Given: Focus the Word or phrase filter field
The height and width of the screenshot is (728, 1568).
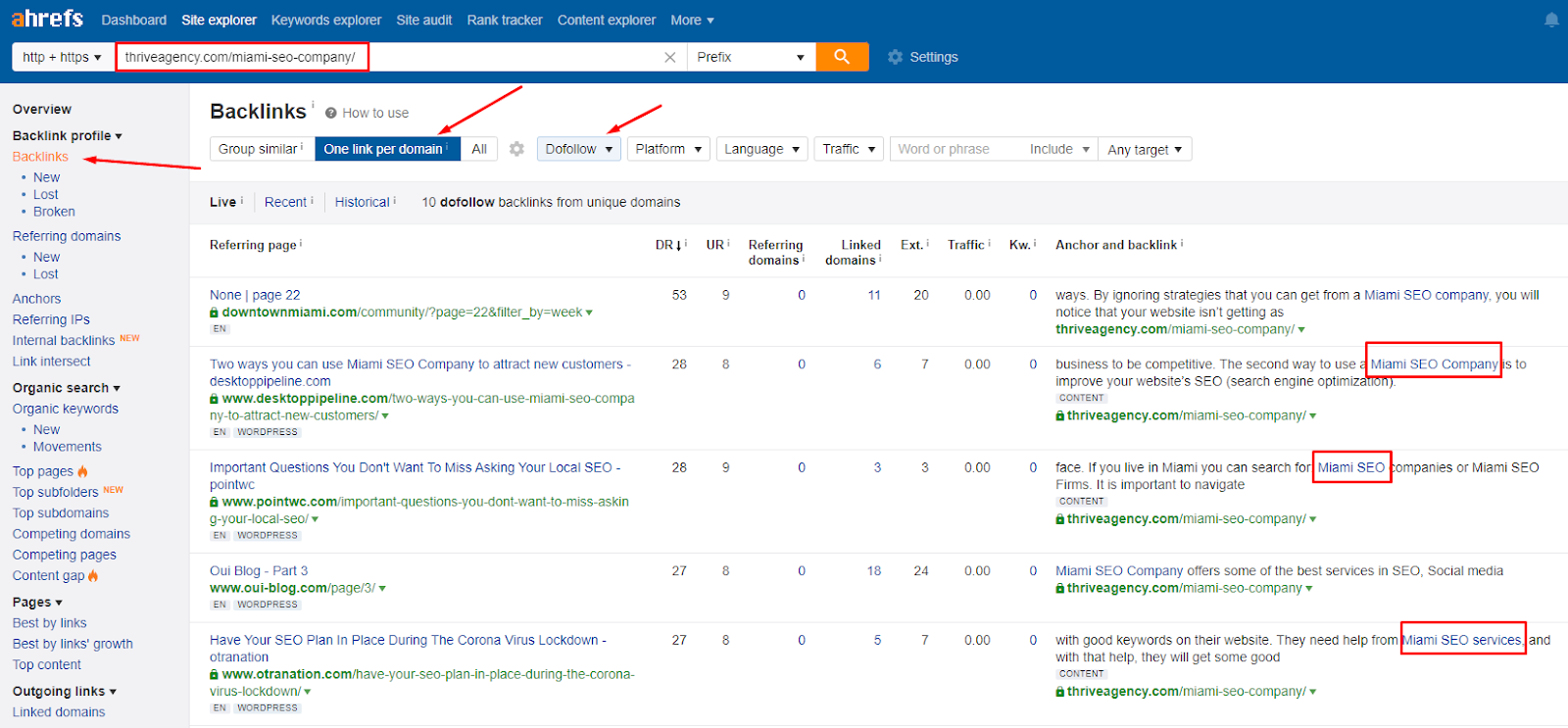Looking at the screenshot, I should tap(955, 149).
